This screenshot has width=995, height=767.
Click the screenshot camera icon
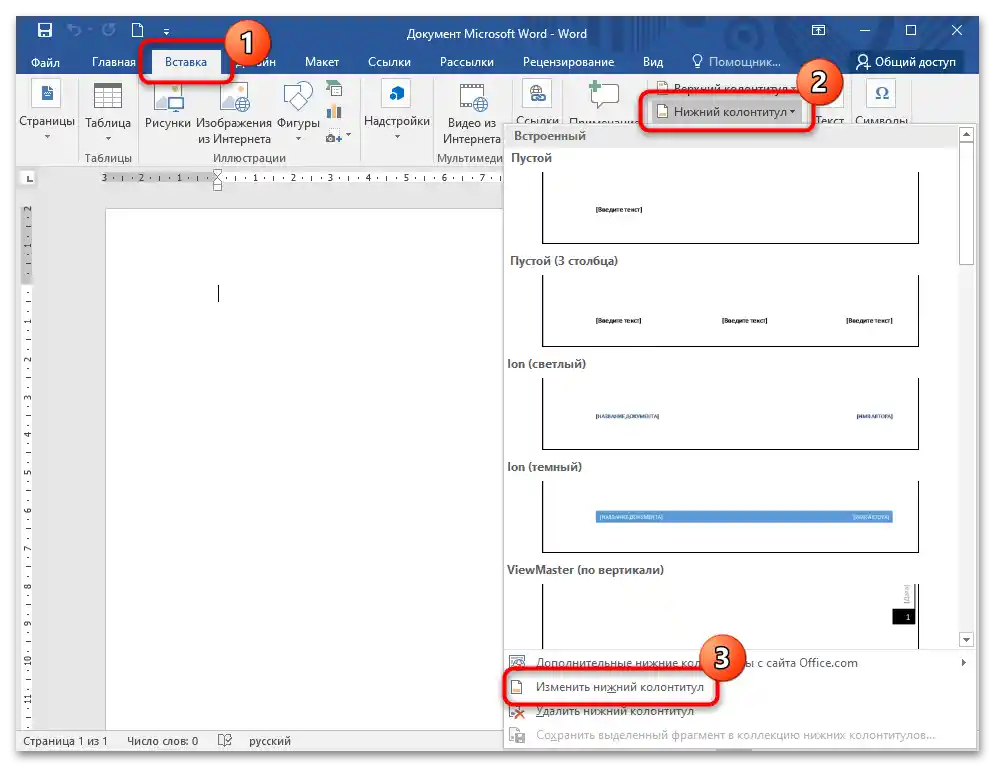point(333,136)
